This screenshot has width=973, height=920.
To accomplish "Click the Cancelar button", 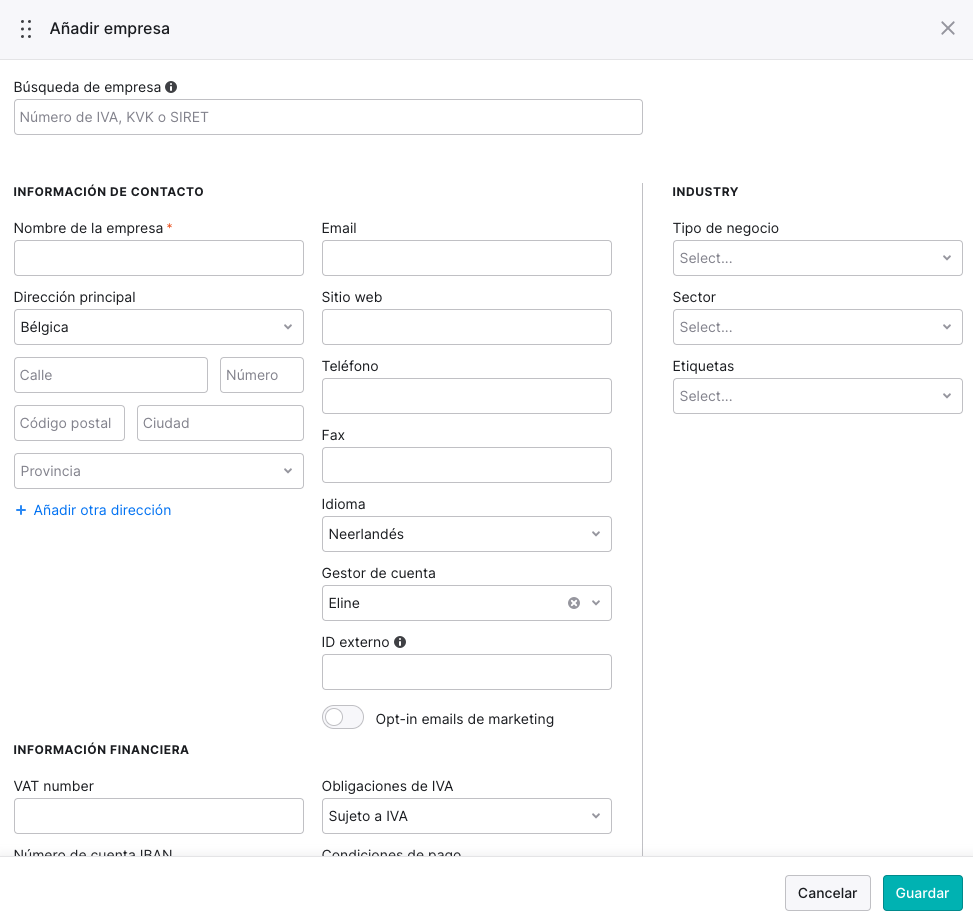I will (x=827, y=893).
